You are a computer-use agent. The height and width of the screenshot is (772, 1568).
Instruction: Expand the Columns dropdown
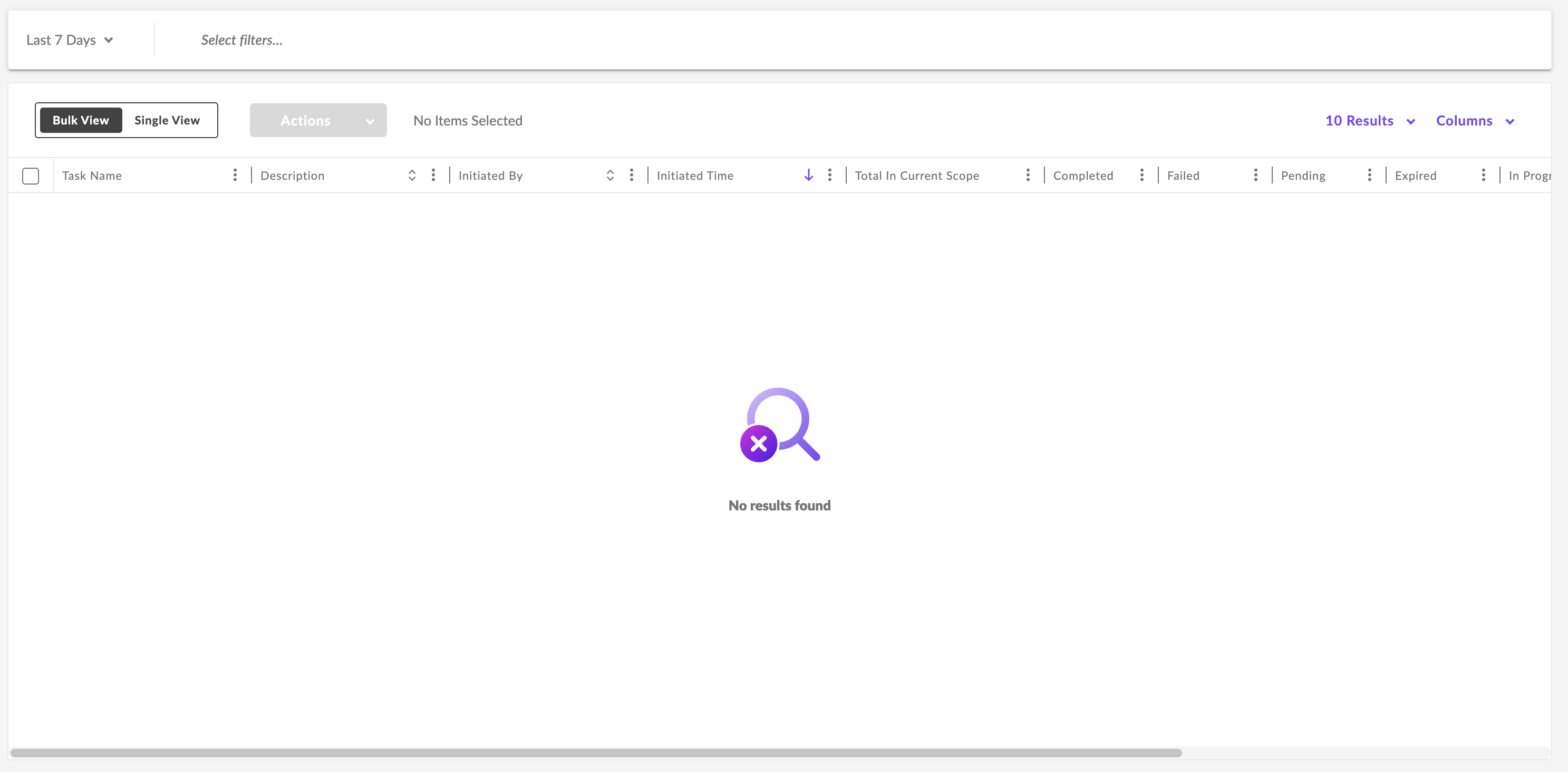[x=1474, y=121]
